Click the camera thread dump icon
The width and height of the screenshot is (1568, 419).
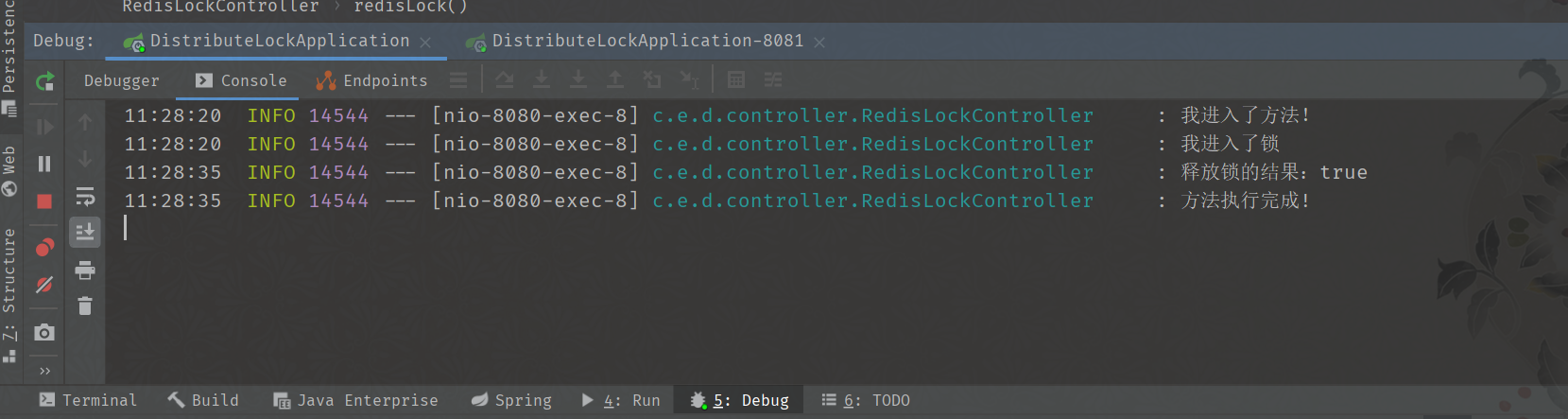[44, 333]
